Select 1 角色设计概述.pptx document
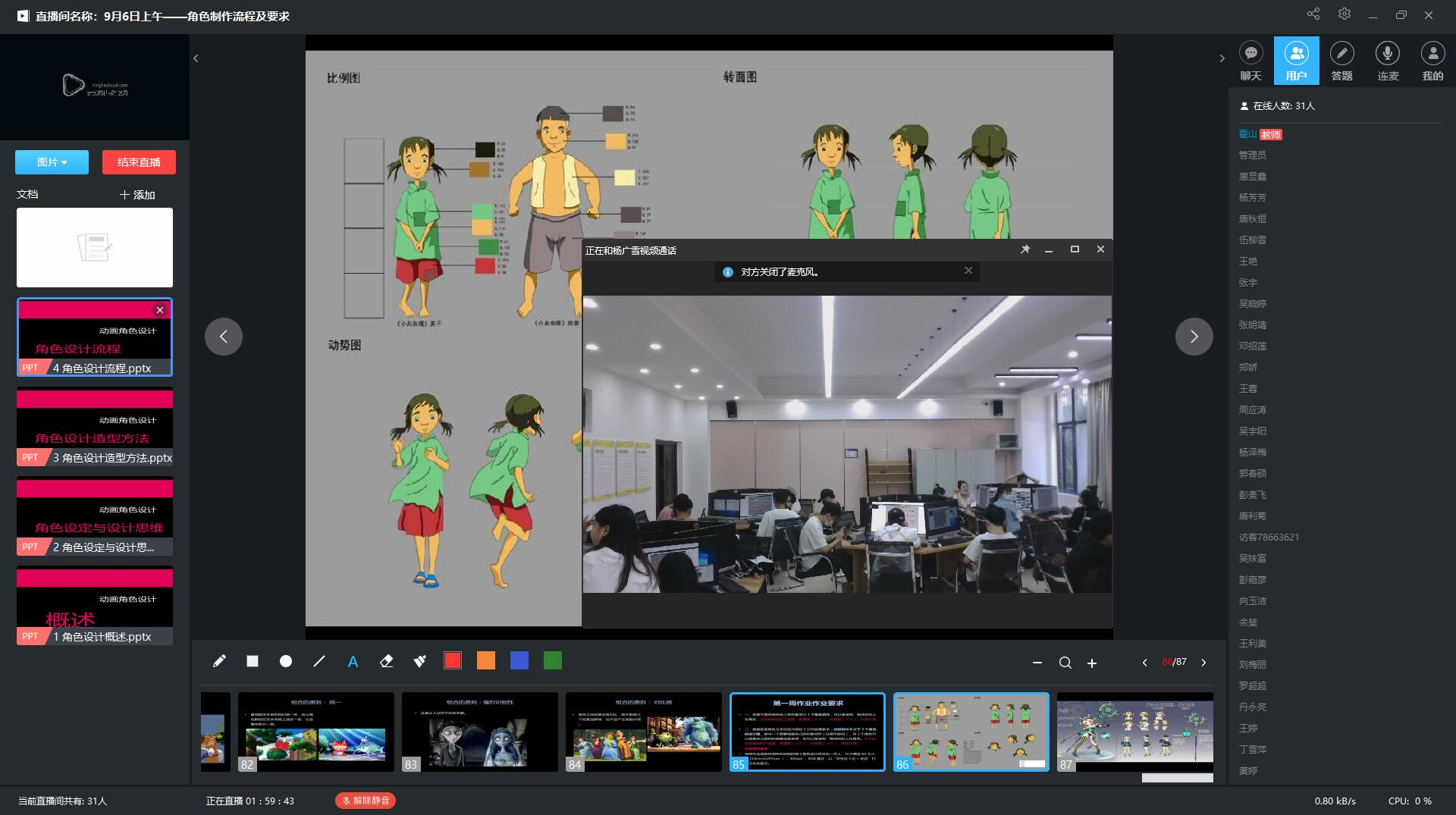The image size is (1456, 815). [95, 606]
